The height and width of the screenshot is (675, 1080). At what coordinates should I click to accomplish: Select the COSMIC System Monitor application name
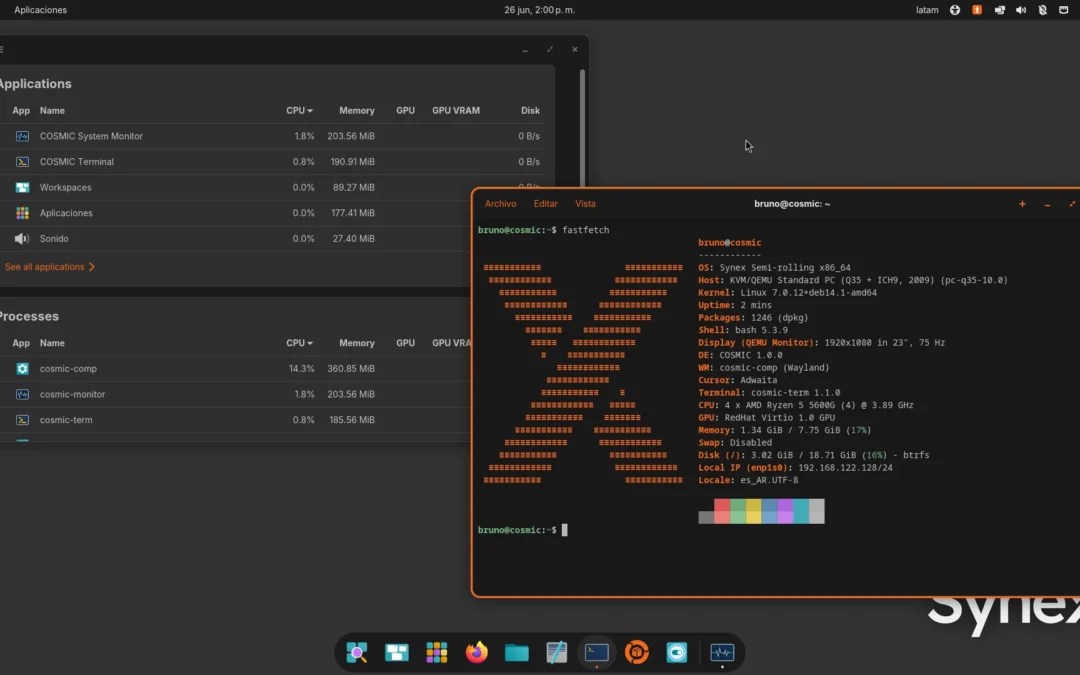coord(91,136)
